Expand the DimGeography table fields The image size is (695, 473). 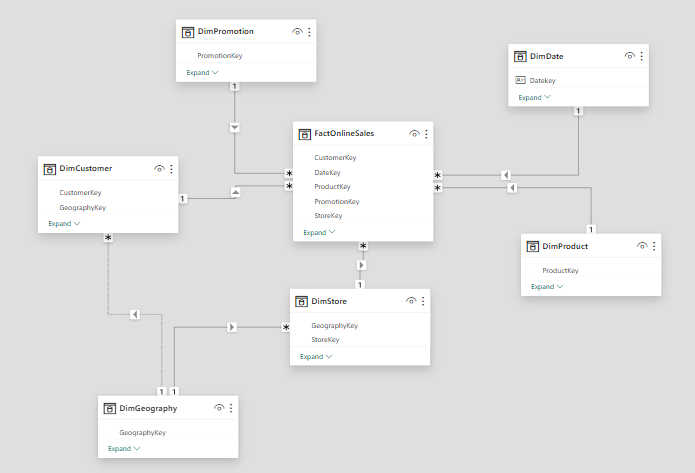[124, 449]
